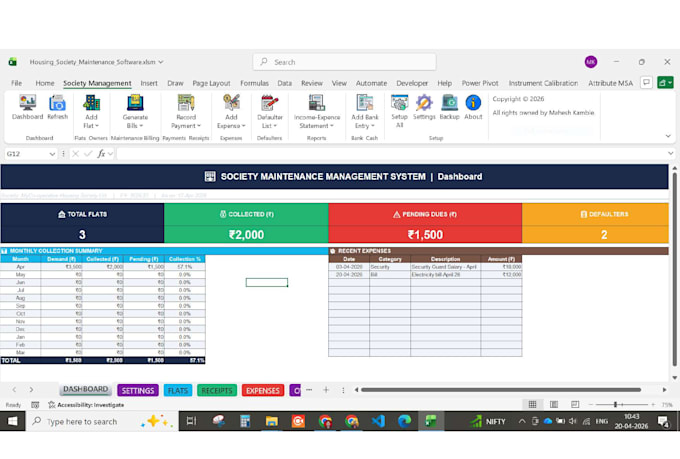Screen dimensions: 680x459
Task: Open Calculator in taskbar
Action: (x=245, y=421)
